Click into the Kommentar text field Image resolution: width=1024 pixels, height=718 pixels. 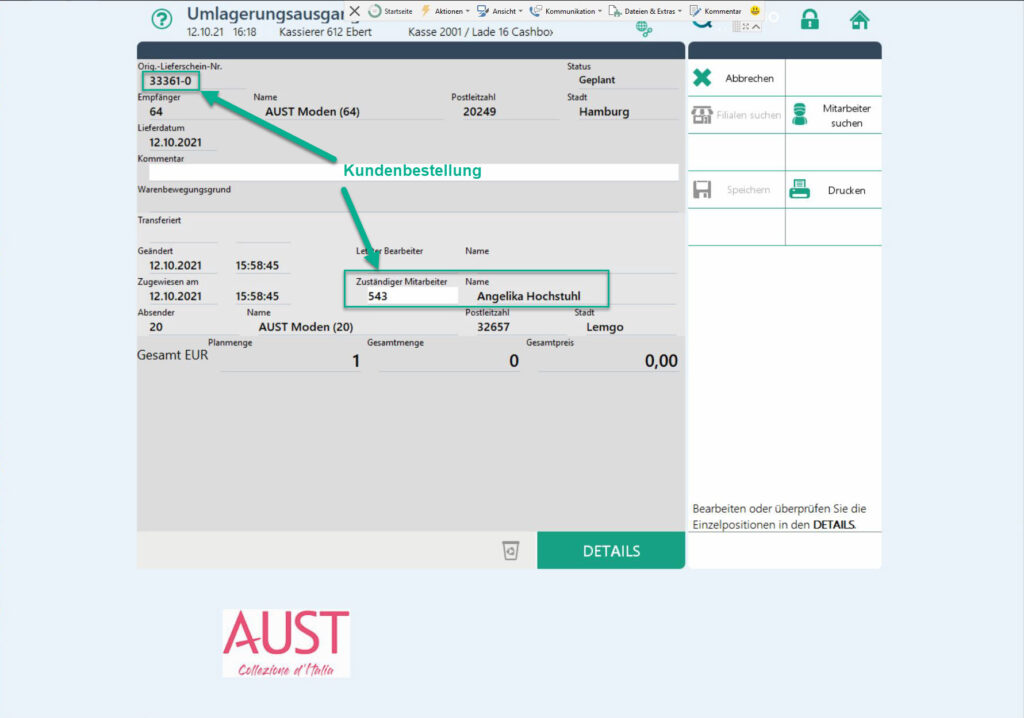tap(412, 172)
